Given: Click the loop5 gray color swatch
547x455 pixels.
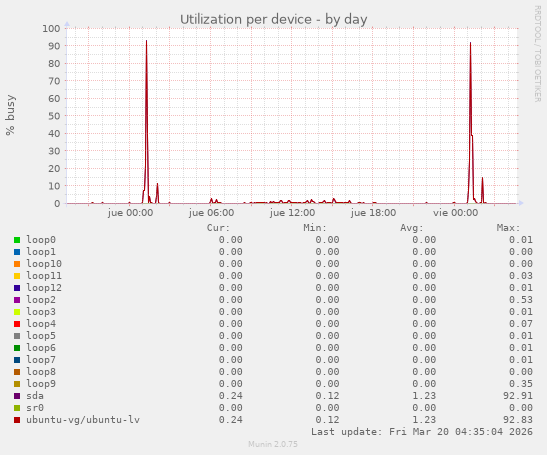Looking at the screenshot, I should click(17, 336).
